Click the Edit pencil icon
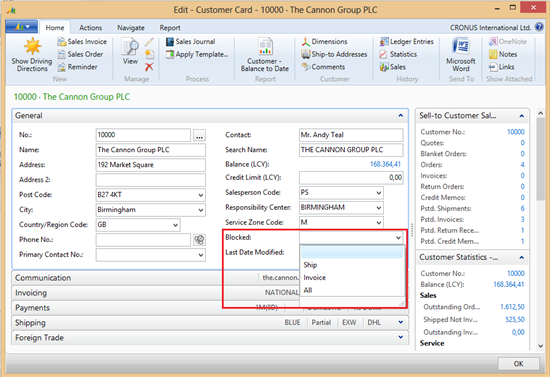The height and width of the screenshot is (377, 550). (x=149, y=42)
